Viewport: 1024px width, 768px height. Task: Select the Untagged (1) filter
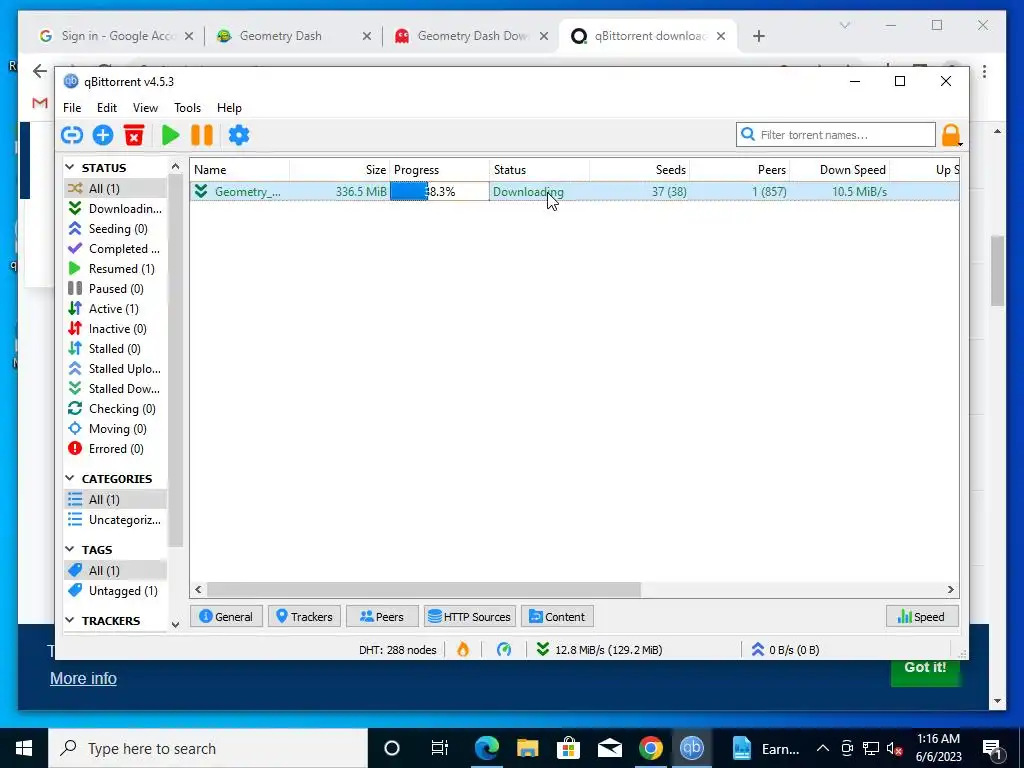[115, 590]
